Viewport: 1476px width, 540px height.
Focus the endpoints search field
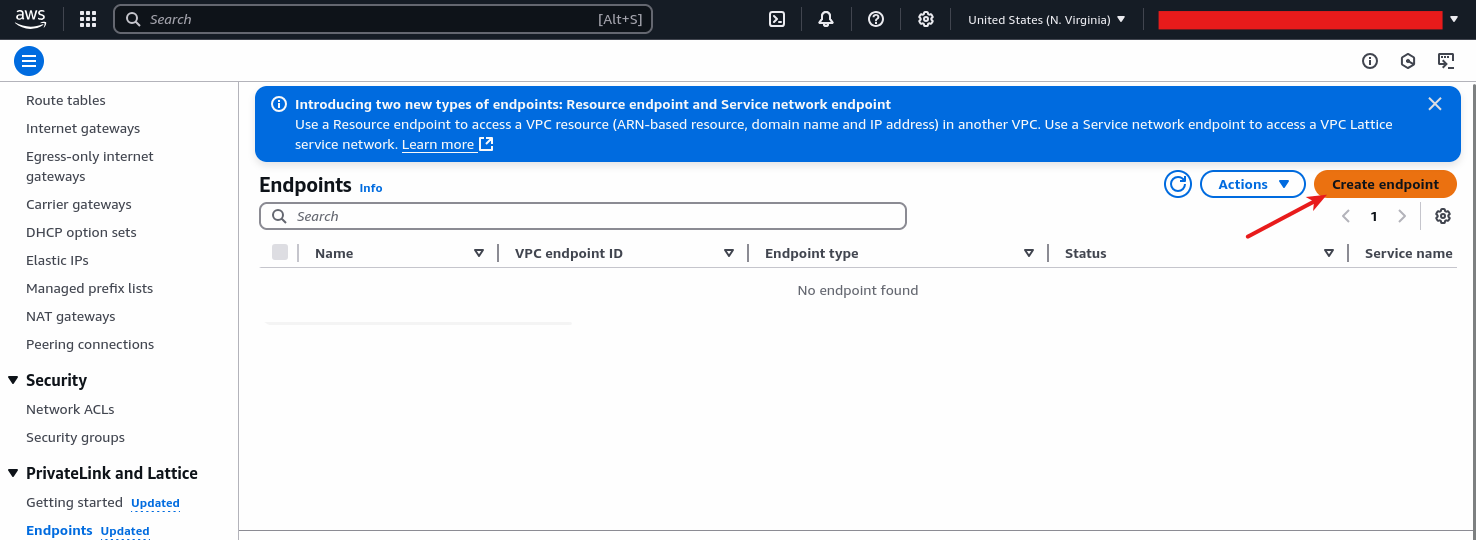[590, 216]
